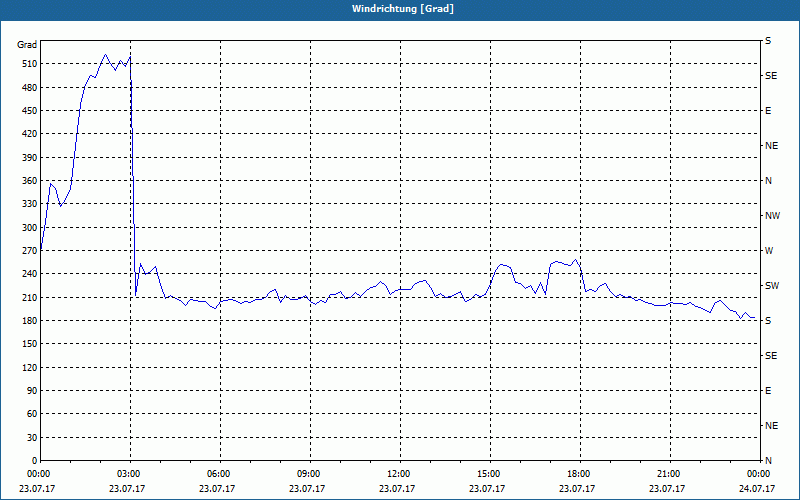Select the SW compass label

point(772,286)
